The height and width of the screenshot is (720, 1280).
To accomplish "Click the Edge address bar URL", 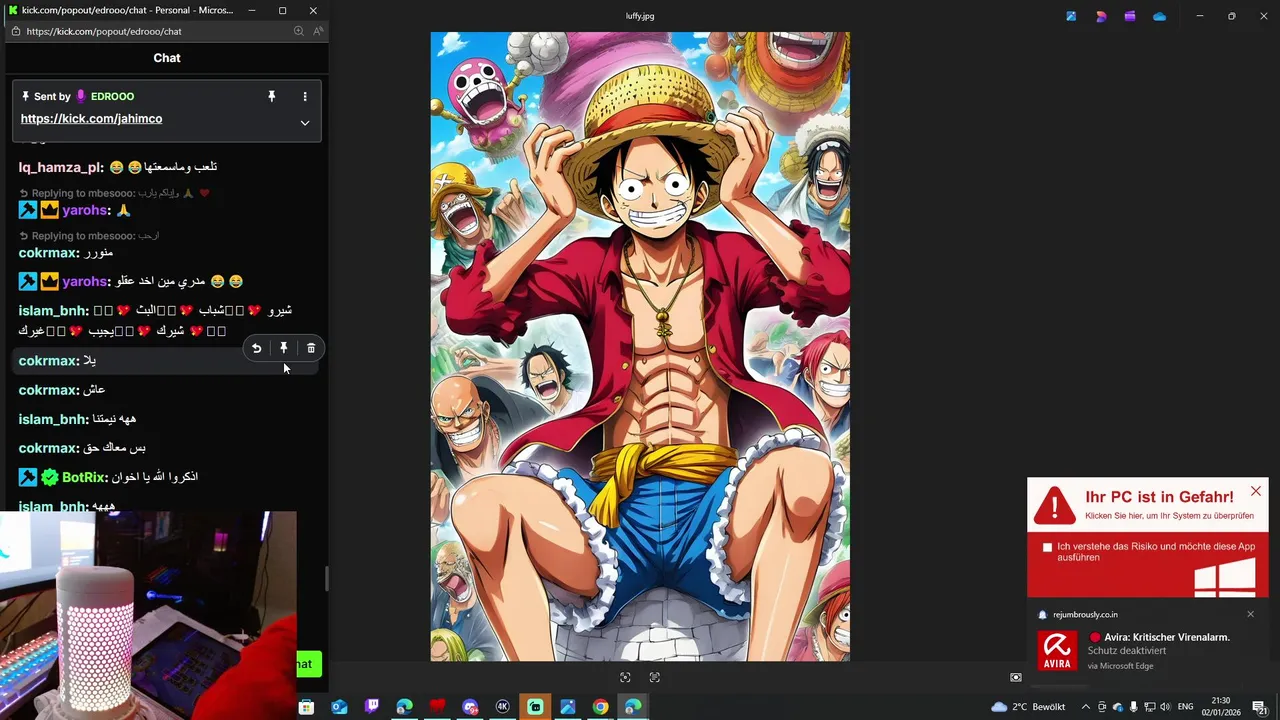I will [104, 31].
